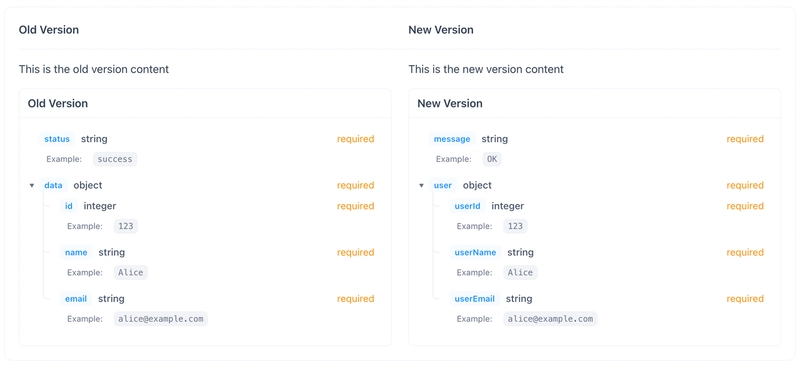800x368 pixels.
Task: Click the OK example value
Action: point(492,159)
